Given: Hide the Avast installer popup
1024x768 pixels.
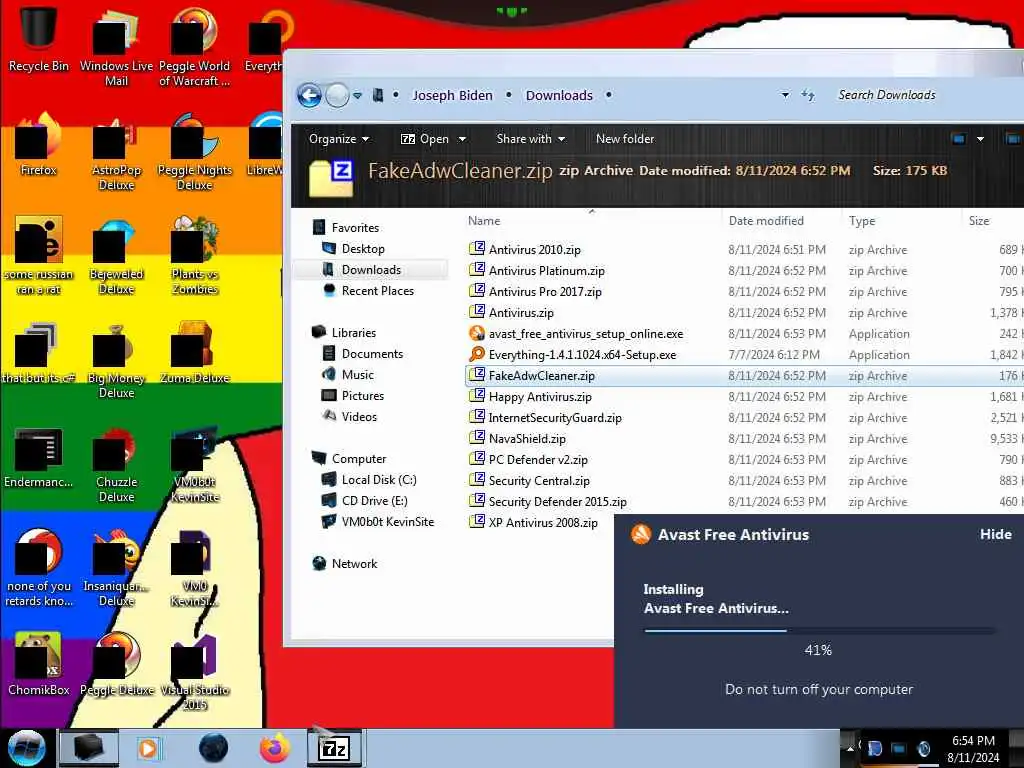Looking at the screenshot, I should [995, 534].
